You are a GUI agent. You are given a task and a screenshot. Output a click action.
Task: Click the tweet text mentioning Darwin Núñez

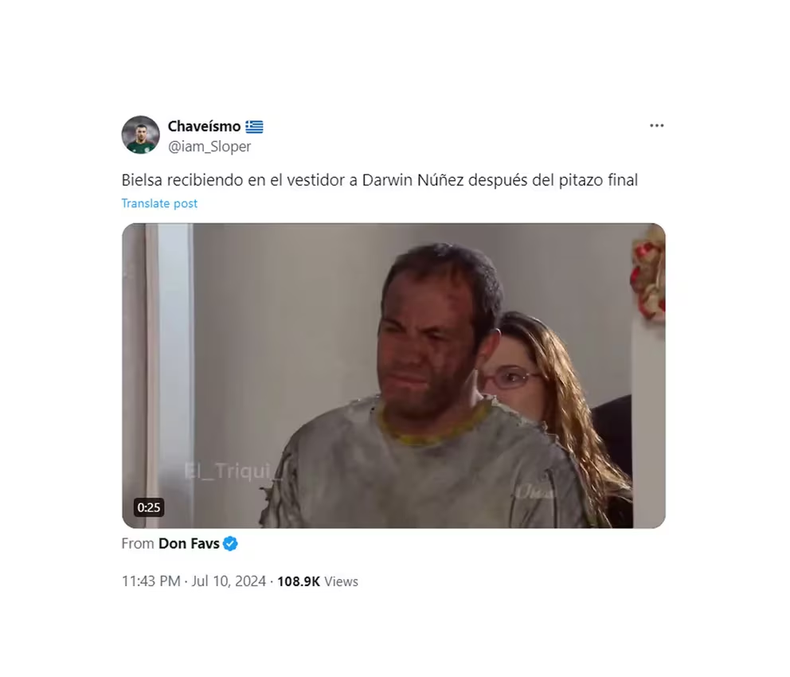[x=379, y=180]
